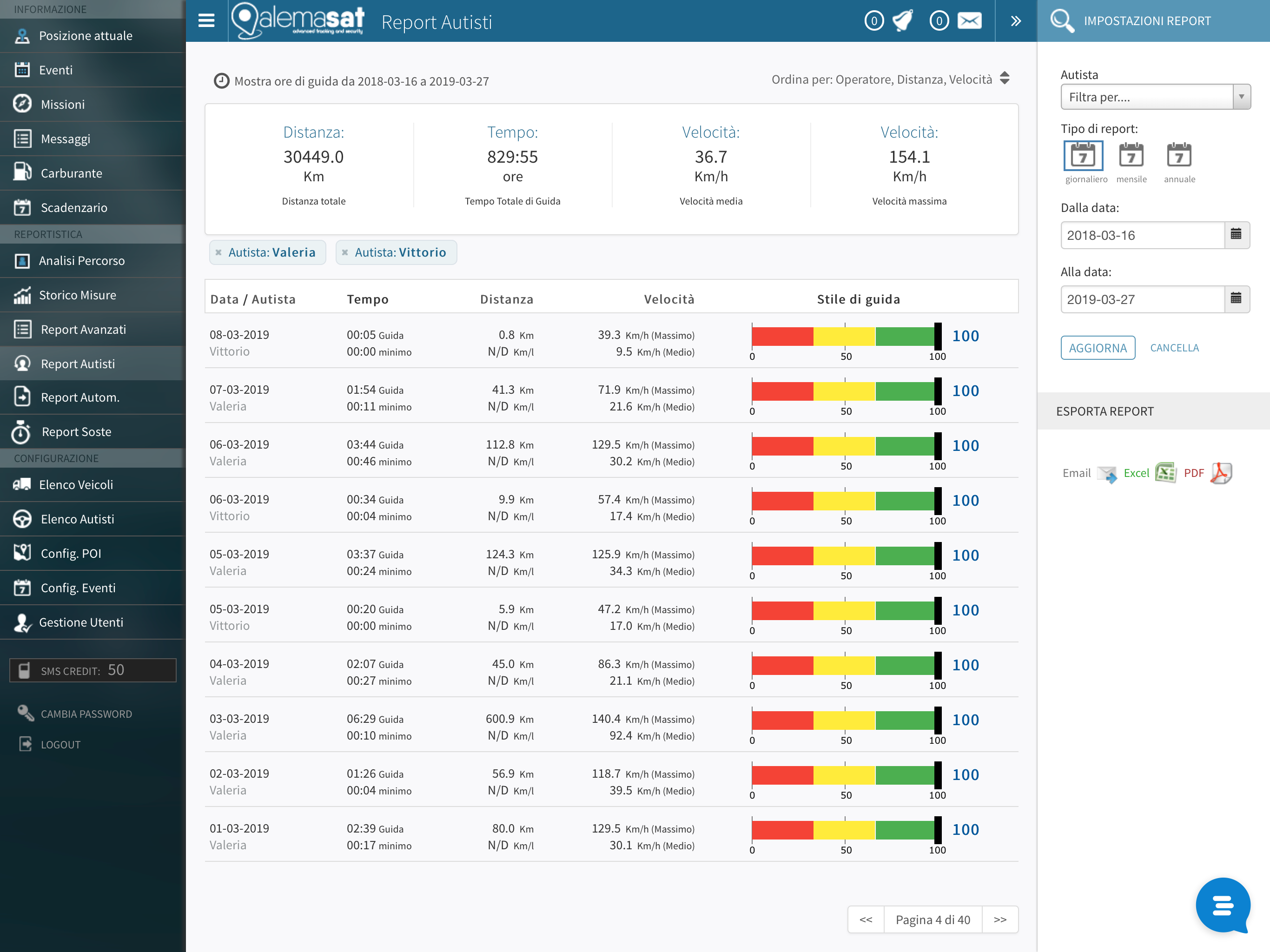The height and width of the screenshot is (952, 1270).
Task: Open alarm notifications bell icon
Action: (903, 21)
